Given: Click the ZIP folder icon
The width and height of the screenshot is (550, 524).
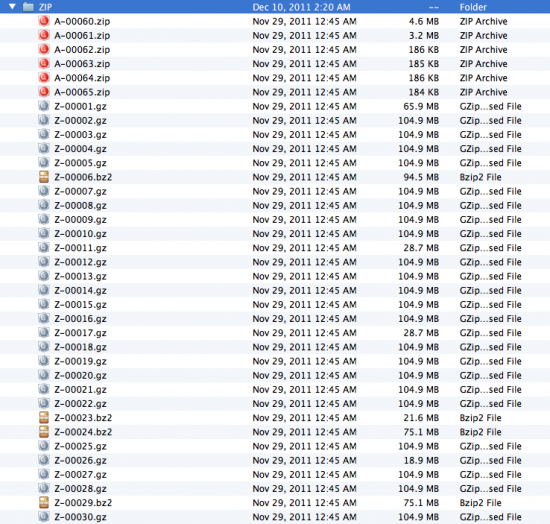Looking at the screenshot, I should (x=28, y=7).
